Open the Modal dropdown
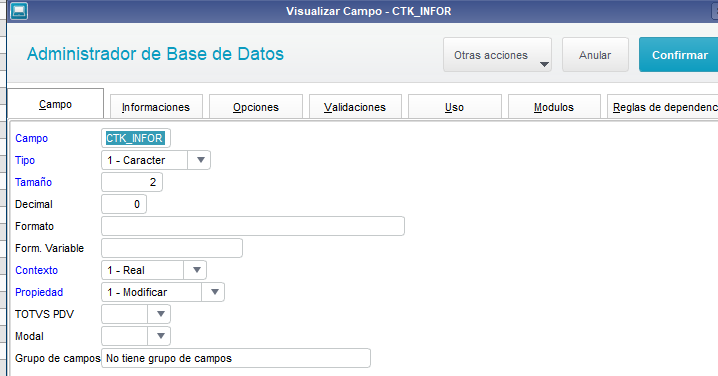 (x=136, y=336)
